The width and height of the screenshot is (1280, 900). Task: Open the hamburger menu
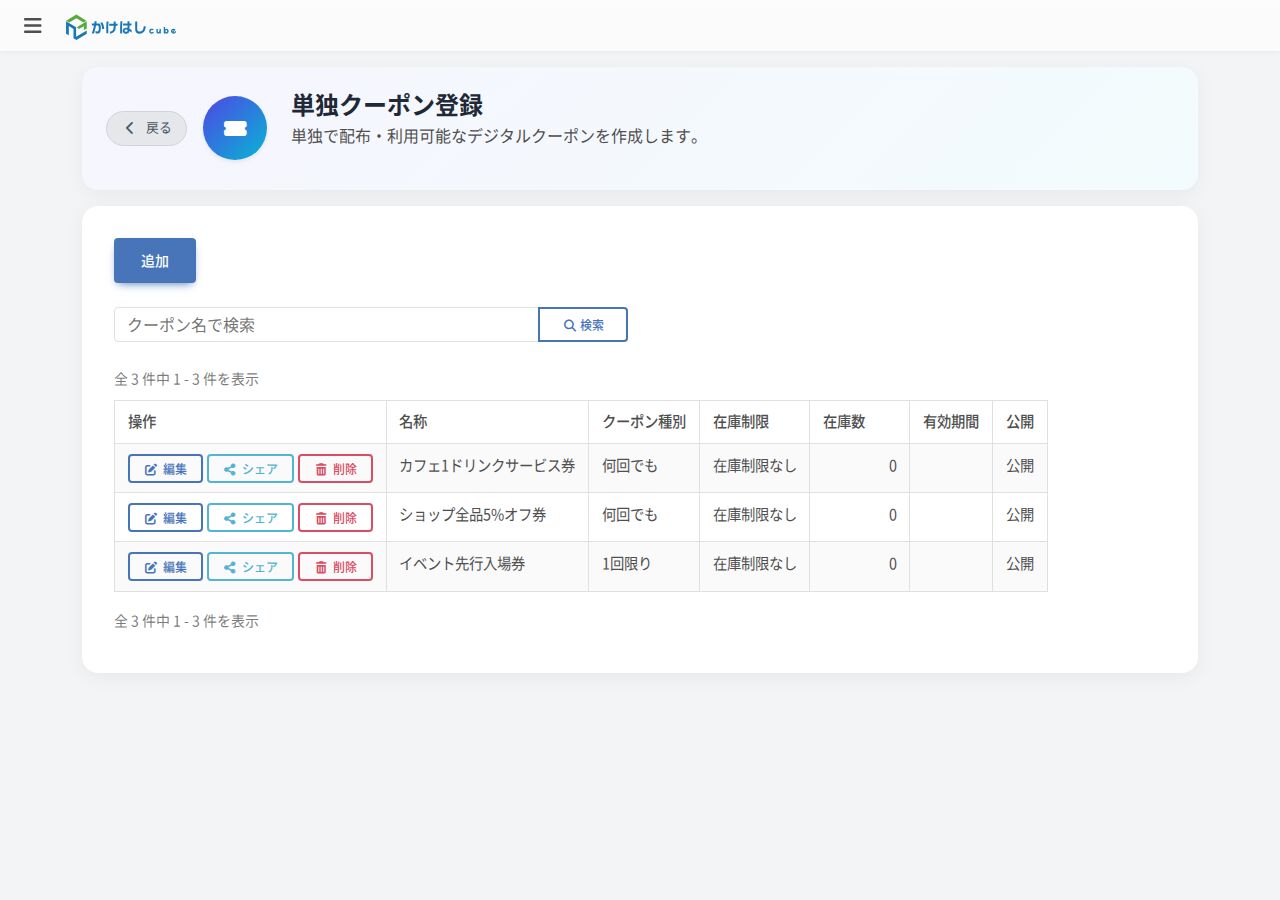[x=33, y=26]
